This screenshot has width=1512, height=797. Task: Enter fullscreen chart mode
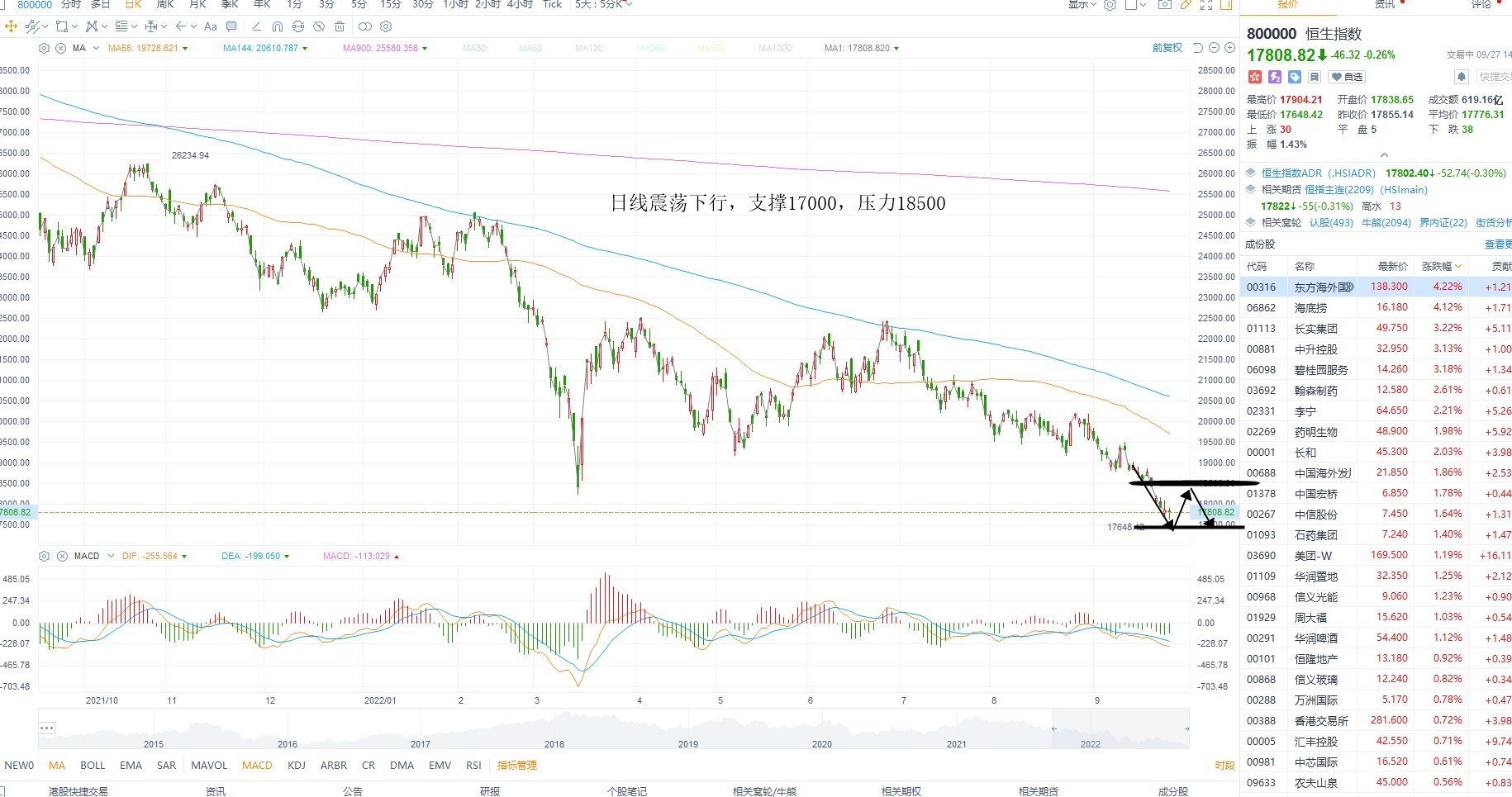[1206, 4]
